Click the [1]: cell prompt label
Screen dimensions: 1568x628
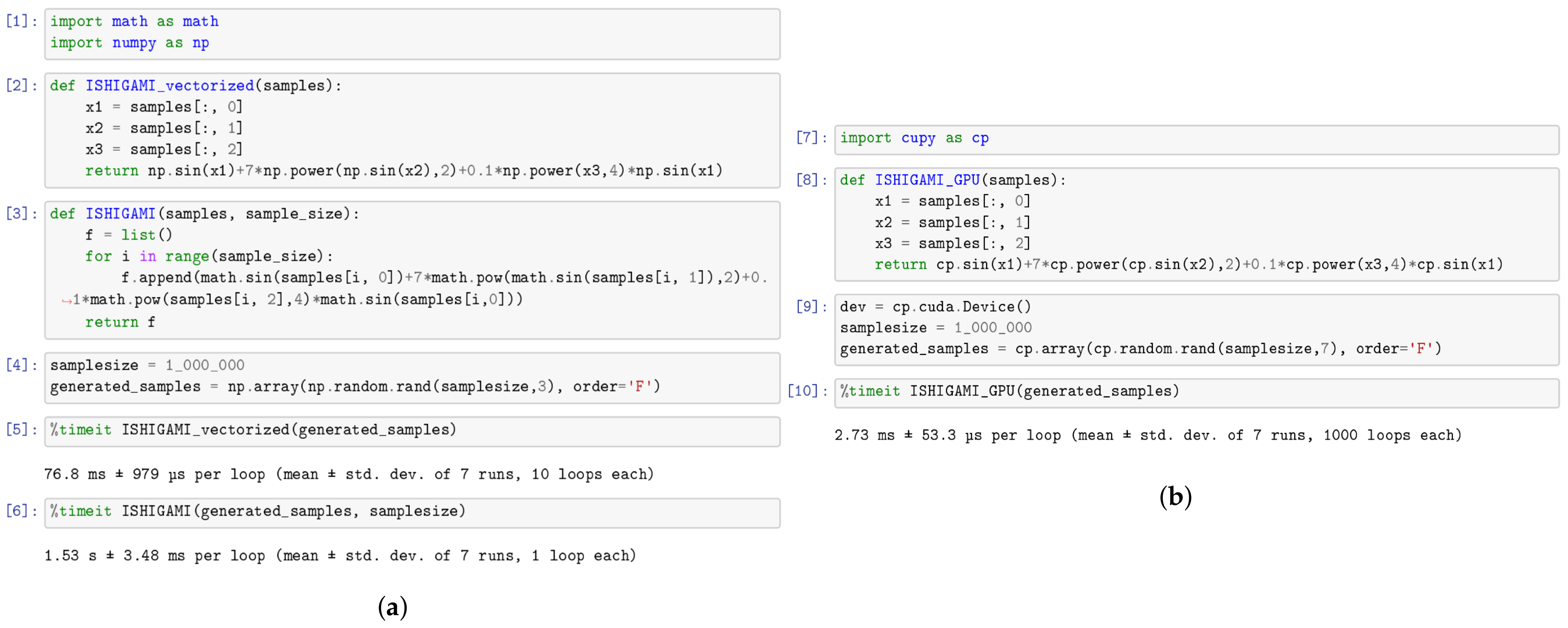21,21
